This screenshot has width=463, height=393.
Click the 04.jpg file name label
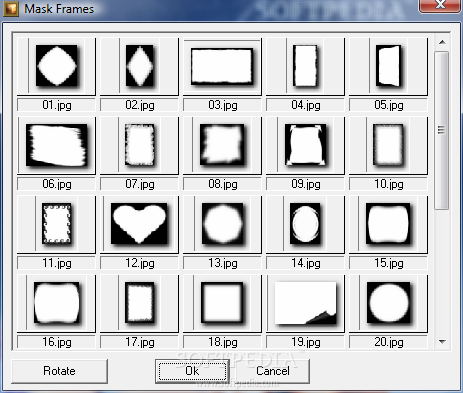[305, 105]
